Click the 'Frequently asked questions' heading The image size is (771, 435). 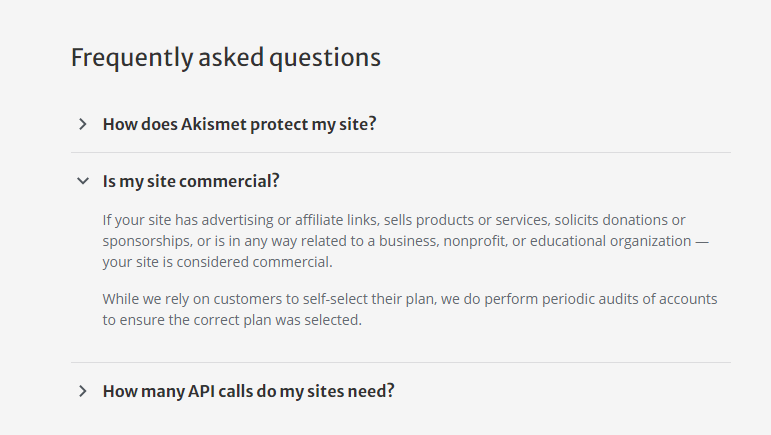pyautogui.click(x=226, y=58)
